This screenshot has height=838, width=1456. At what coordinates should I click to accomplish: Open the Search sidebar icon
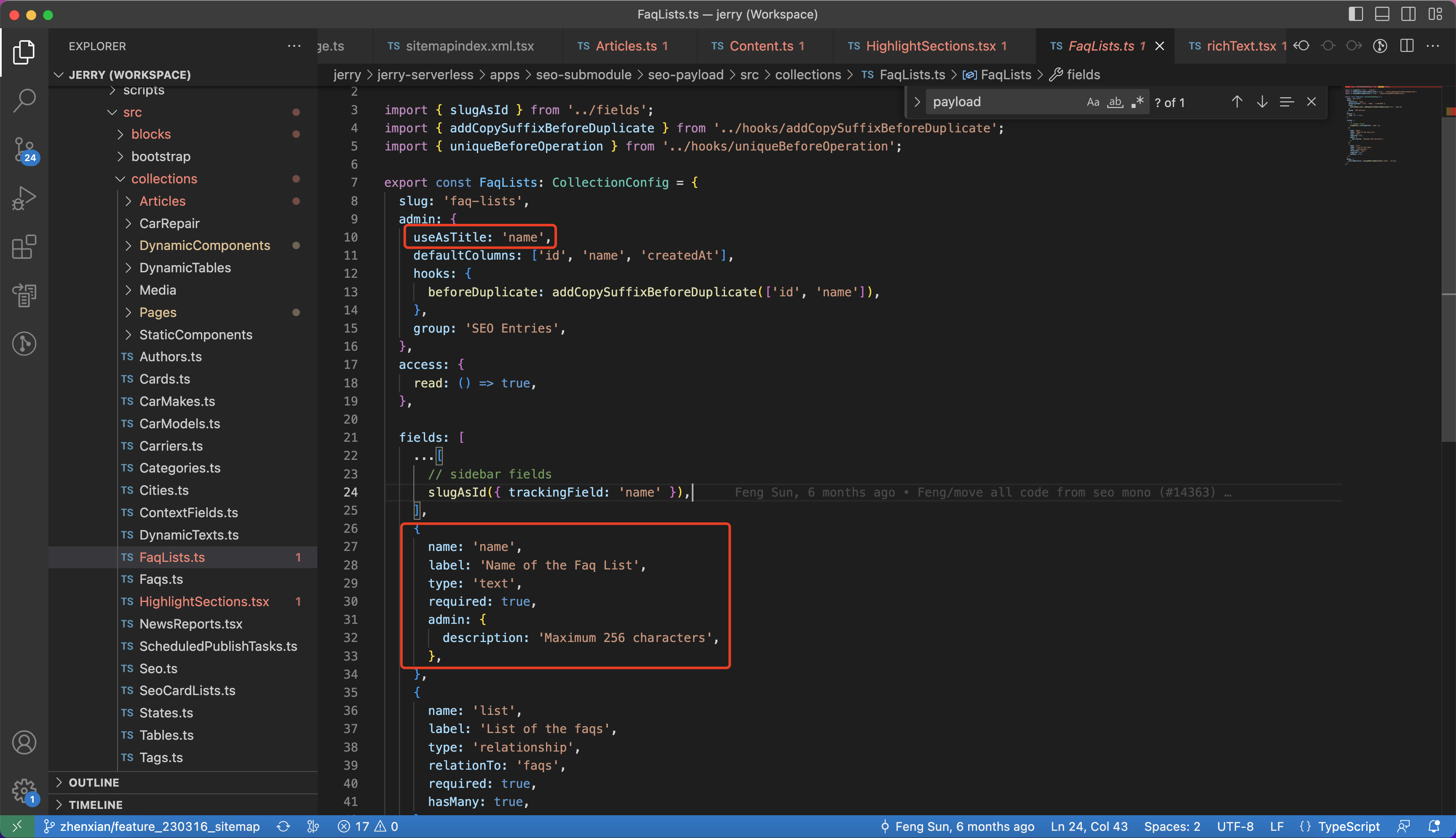(24, 99)
